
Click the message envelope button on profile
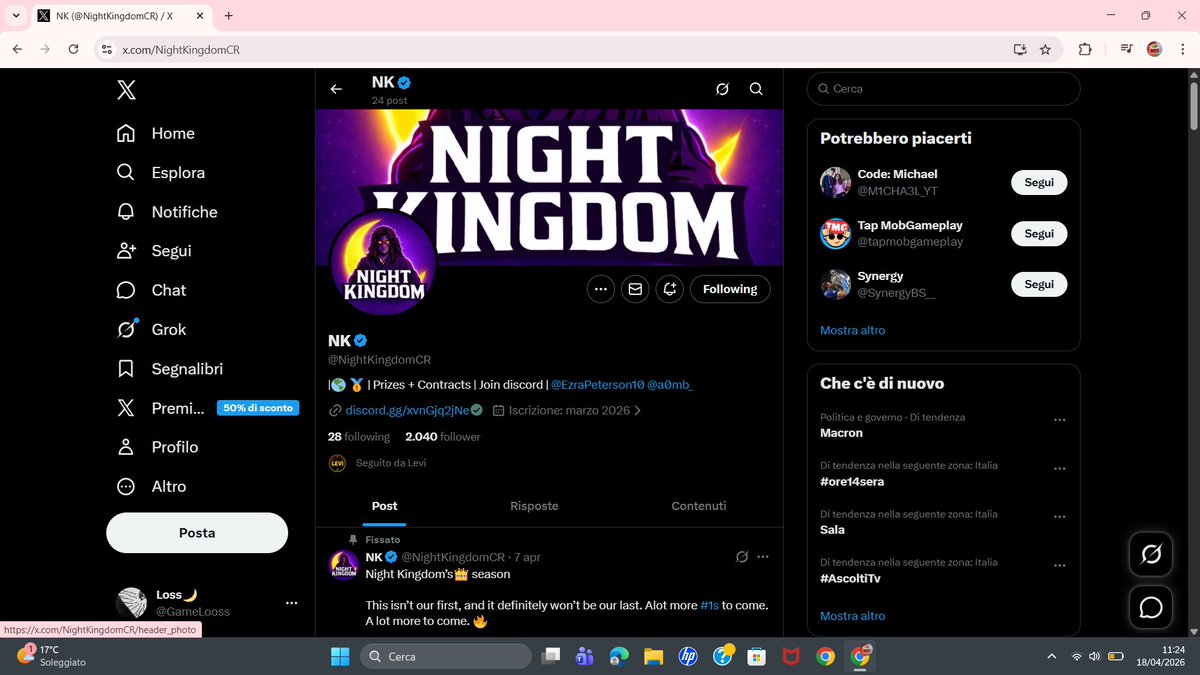click(x=634, y=289)
